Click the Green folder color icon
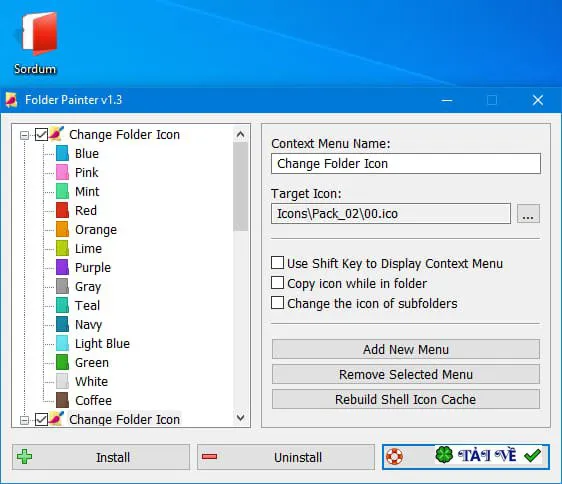This screenshot has height=484, width=562. click(x=62, y=362)
